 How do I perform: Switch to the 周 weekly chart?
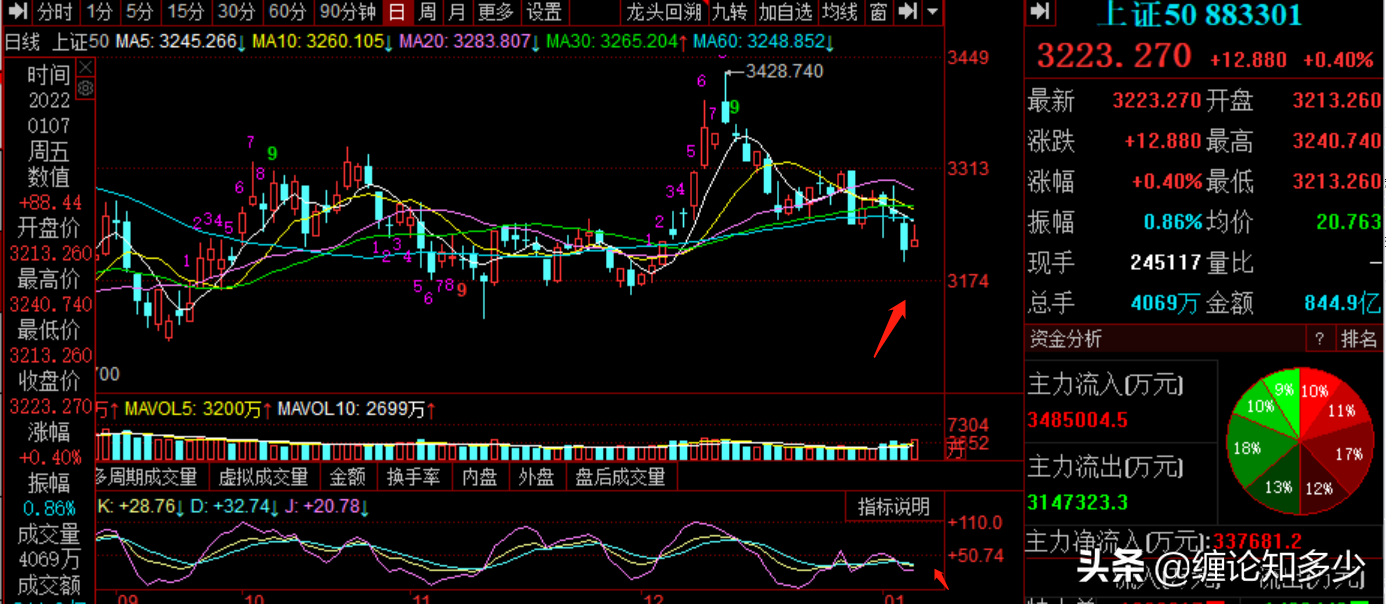click(x=427, y=12)
